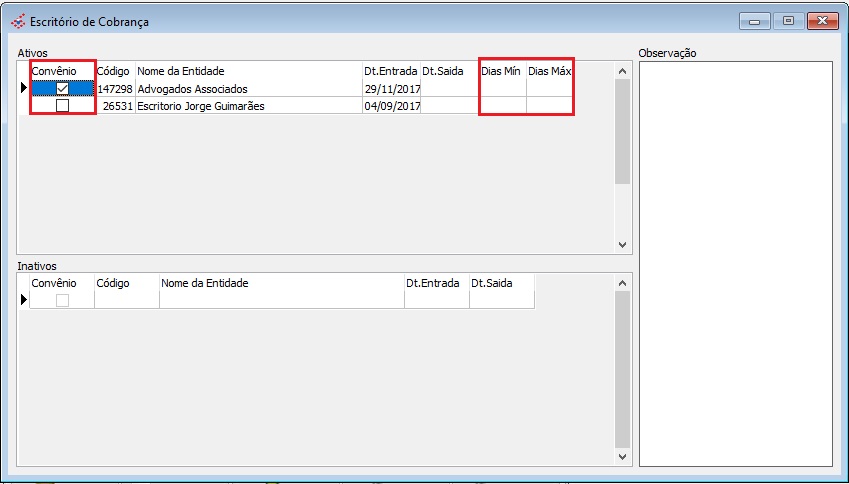
Task: Maximize the Escritório de Cobrança window
Action: [788, 21]
